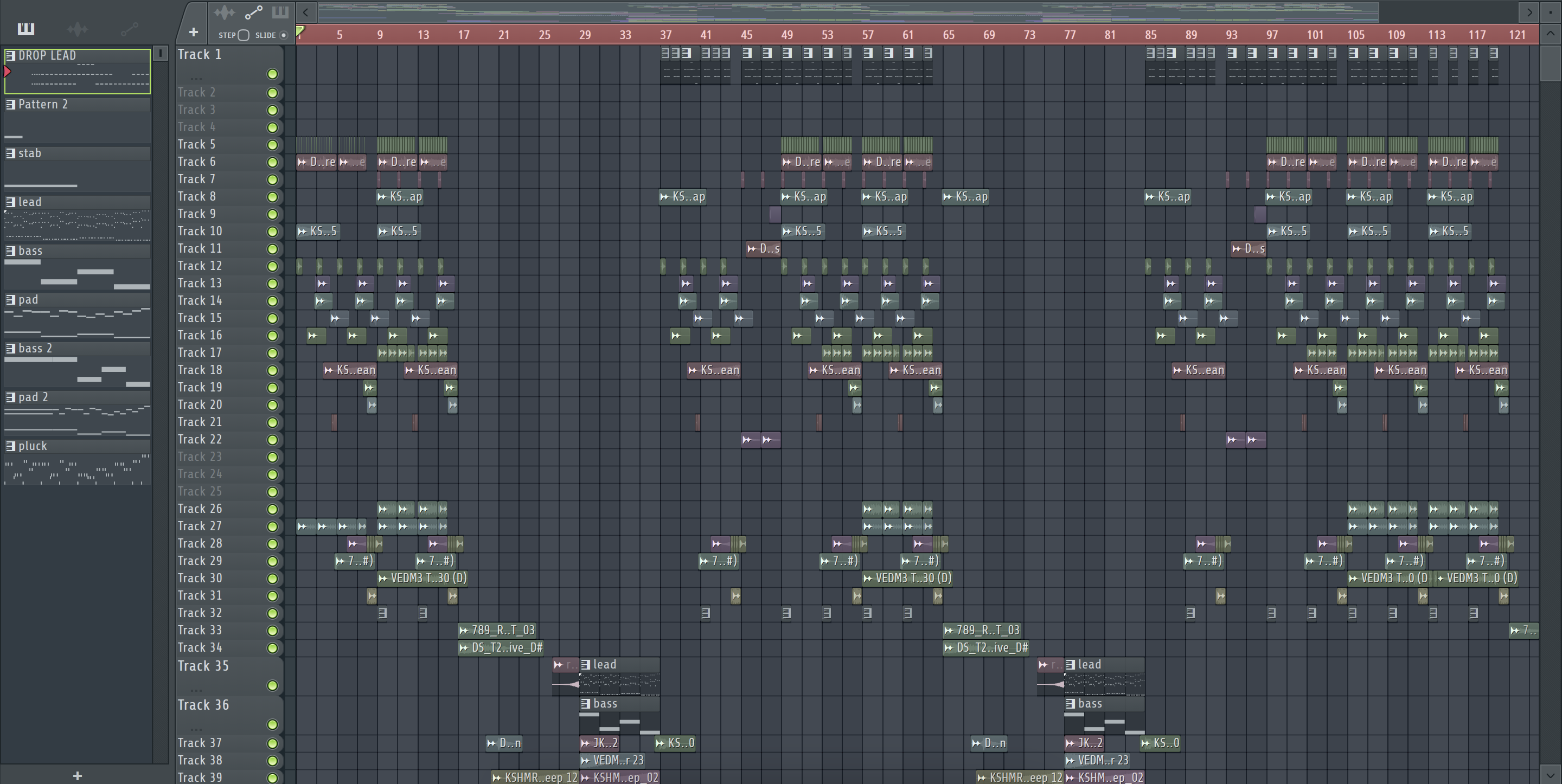Add a new pattern with bottom plus
Viewport: 1562px width, 784px height.
pyautogui.click(x=77, y=775)
